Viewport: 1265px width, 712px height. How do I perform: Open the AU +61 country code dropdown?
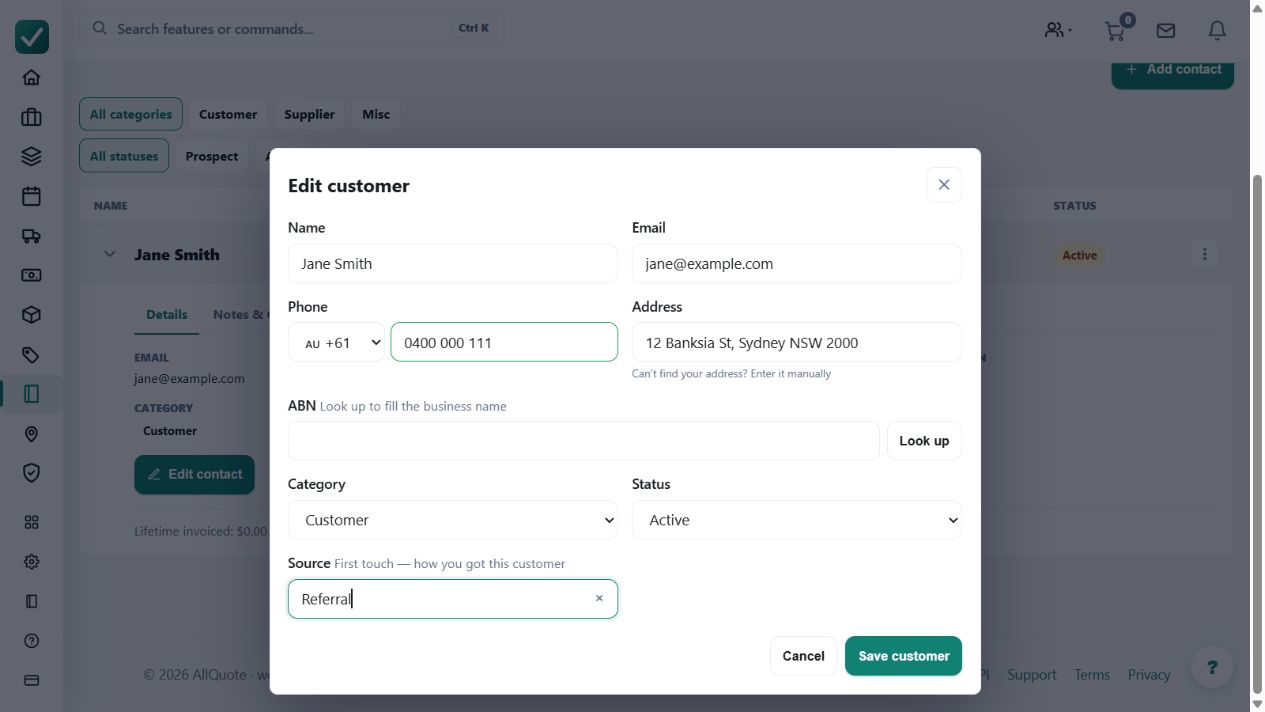pos(336,342)
